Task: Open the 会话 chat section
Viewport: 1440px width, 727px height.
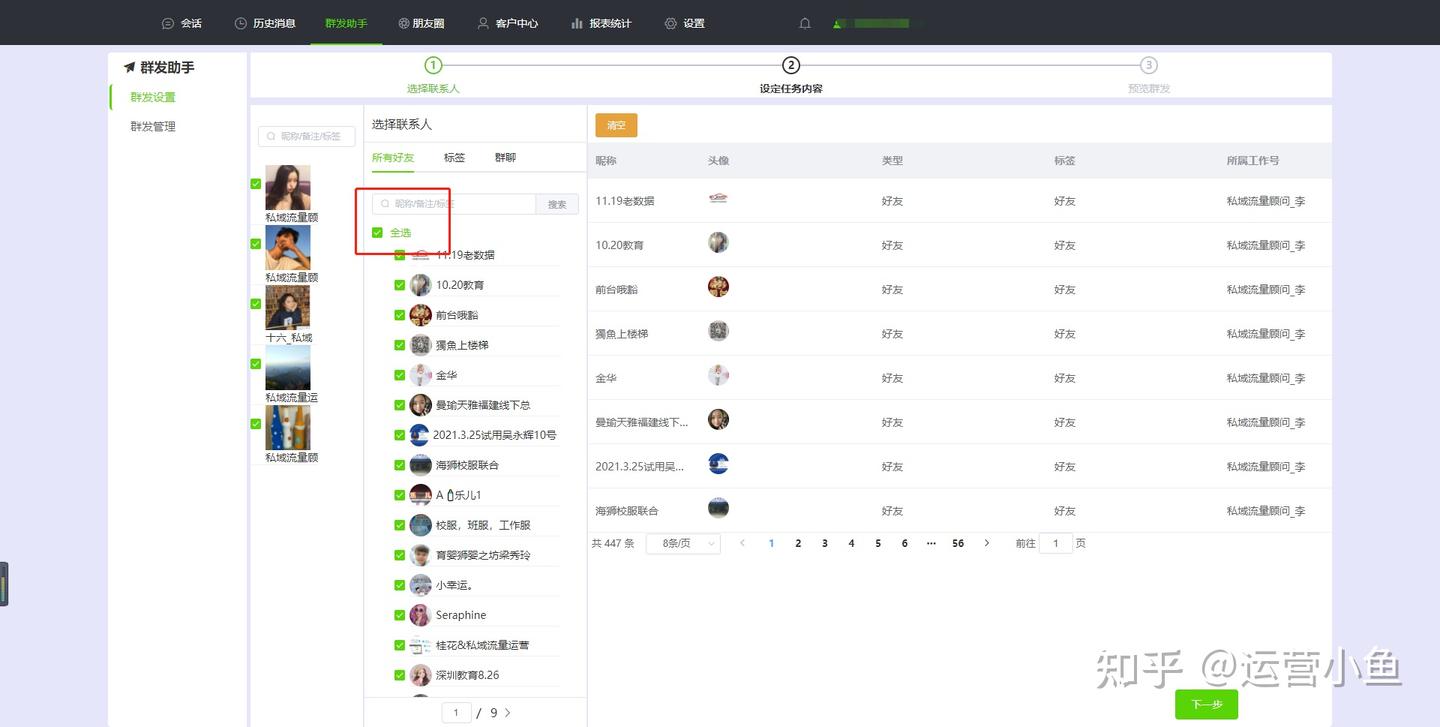Action: point(181,22)
